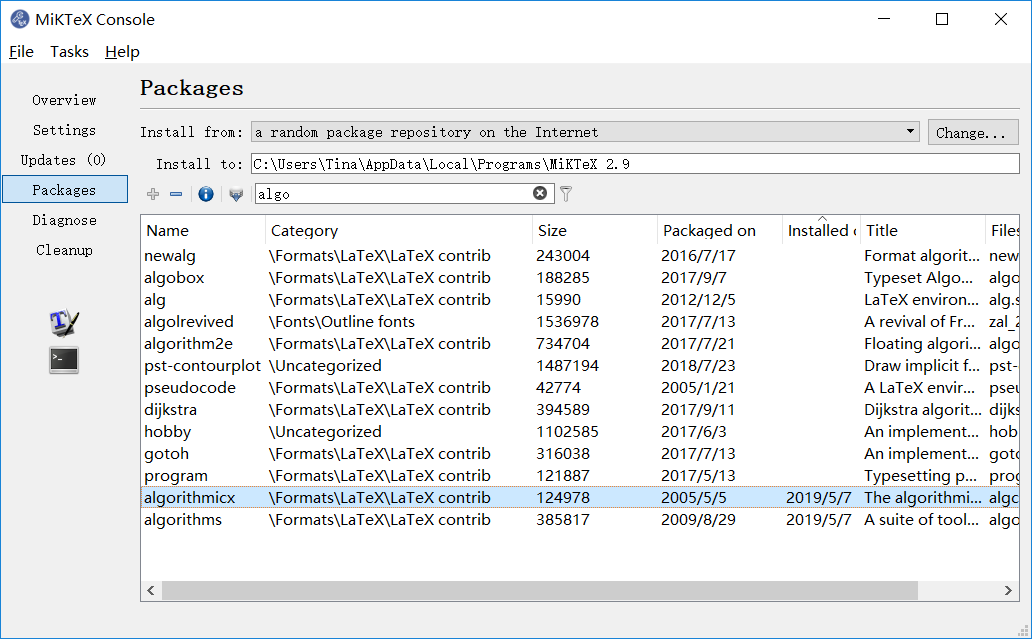
Task: Open the command prompt terminal icon
Action: tap(64, 360)
